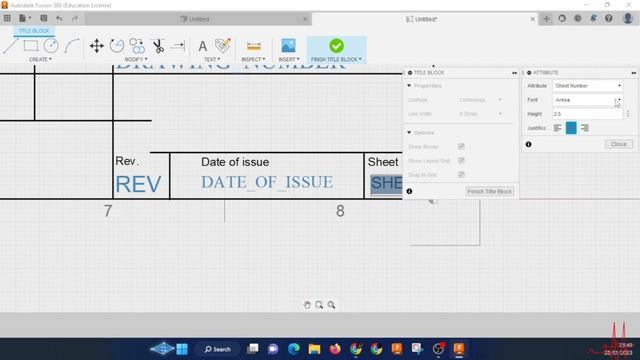Set right text justification
The image size is (640, 360).
[584, 128]
